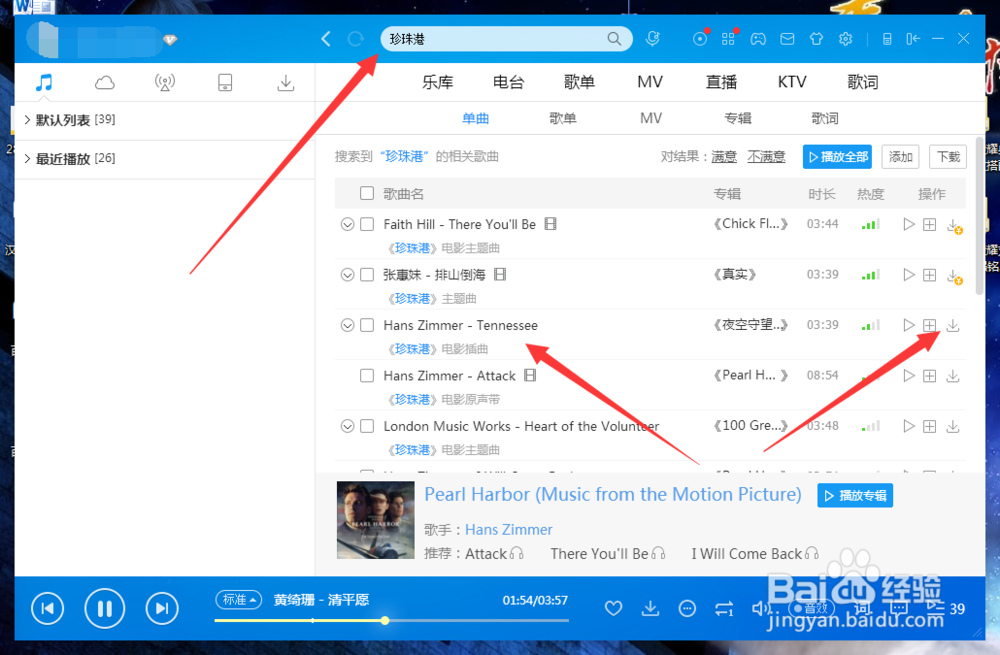This screenshot has width=1000, height=655.
Task: Open the 直播 tab
Action: click(721, 82)
